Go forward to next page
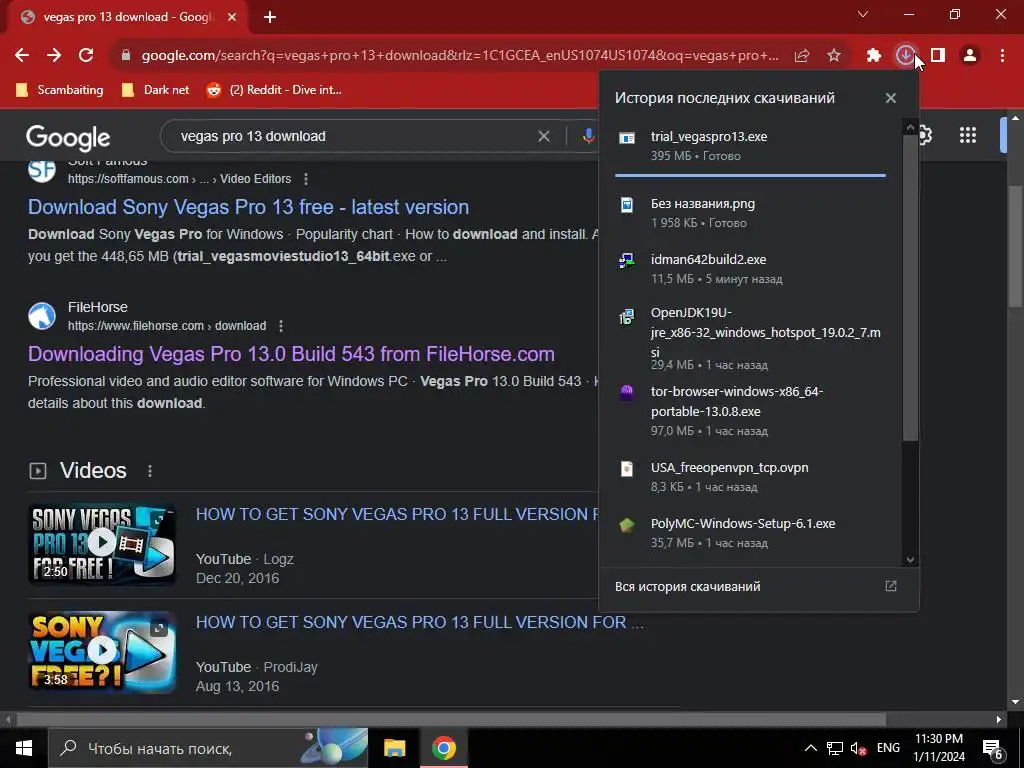 pyautogui.click(x=54, y=56)
